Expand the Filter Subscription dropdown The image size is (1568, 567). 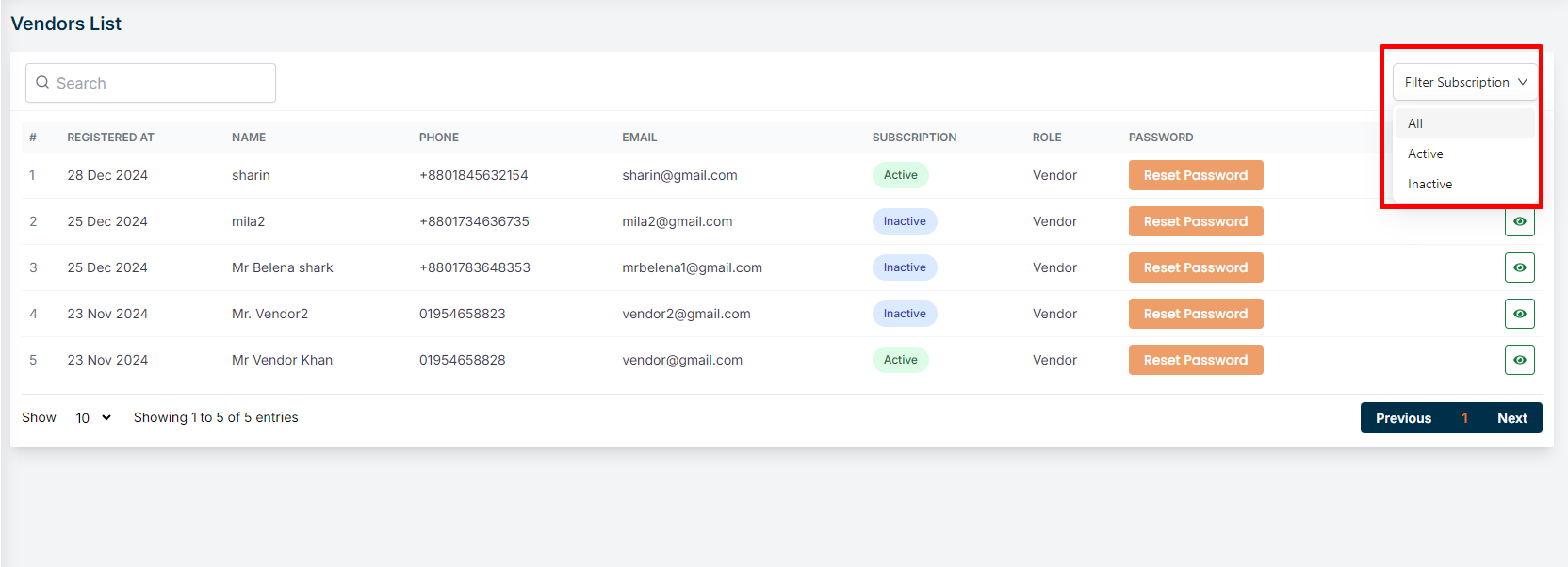(x=1464, y=82)
